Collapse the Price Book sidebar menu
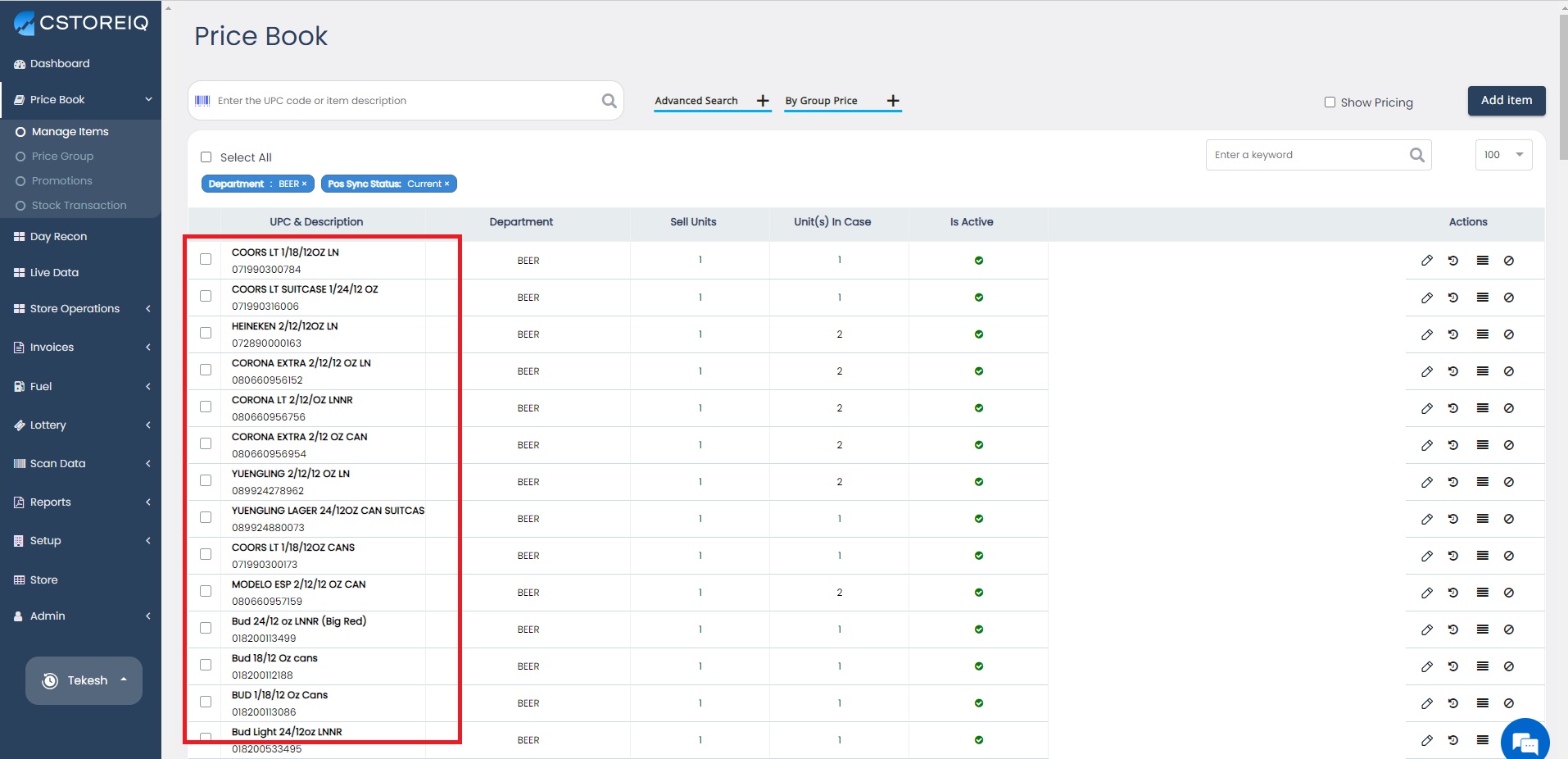Screen dimensions: 1568x759 click(80, 100)
